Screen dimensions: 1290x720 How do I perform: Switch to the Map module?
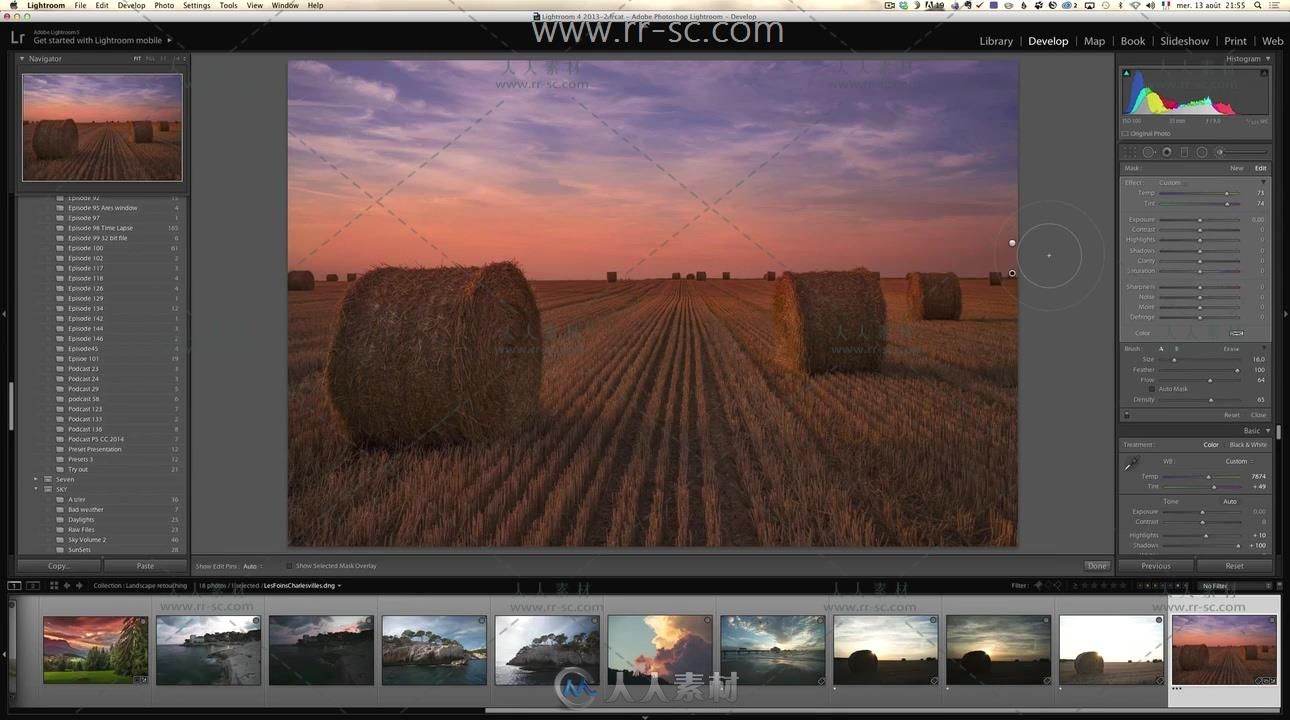(x=1094, y=41)
